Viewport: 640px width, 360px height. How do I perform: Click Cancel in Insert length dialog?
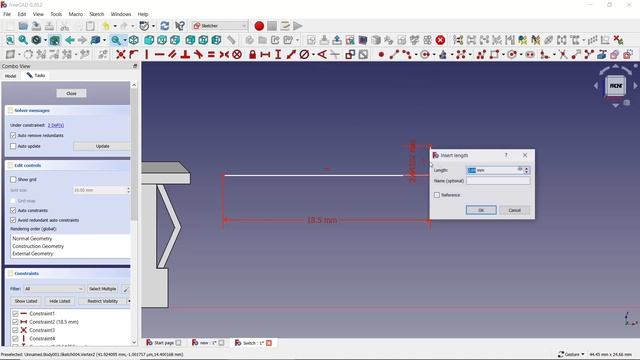coord(514,210)
